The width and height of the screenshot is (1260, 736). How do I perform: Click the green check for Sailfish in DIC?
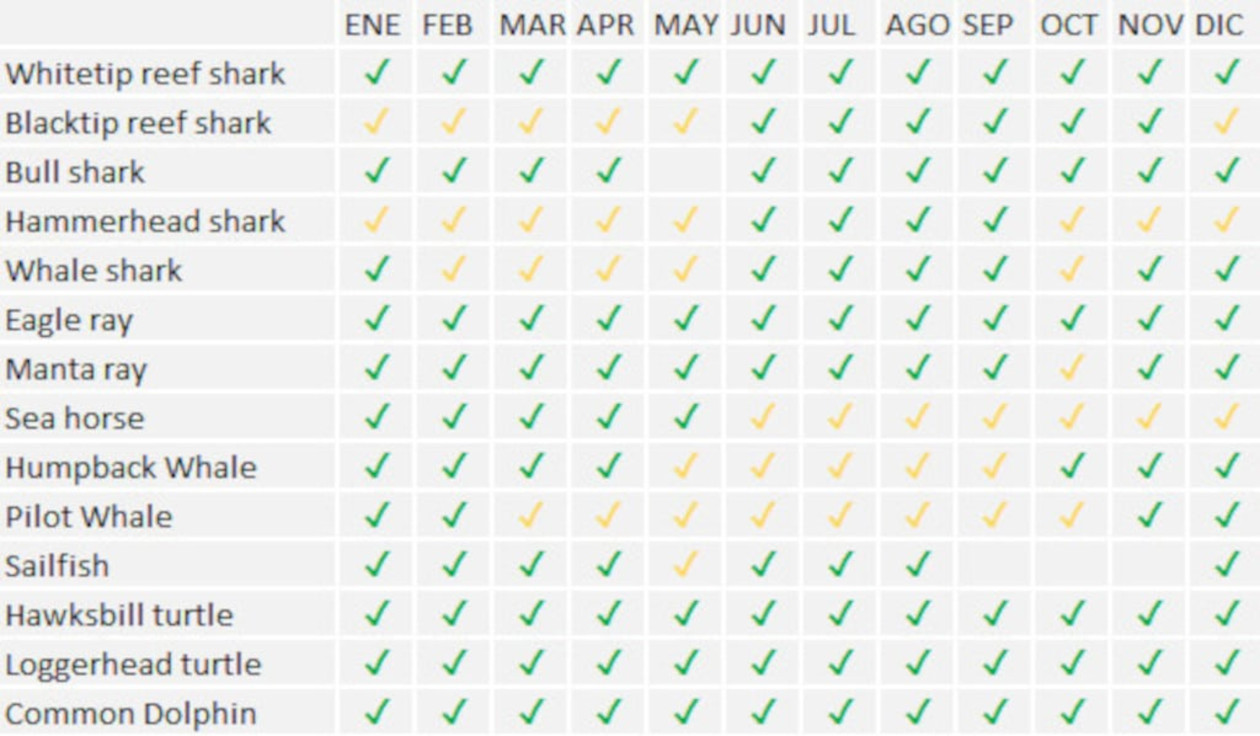click(1226, 564)
